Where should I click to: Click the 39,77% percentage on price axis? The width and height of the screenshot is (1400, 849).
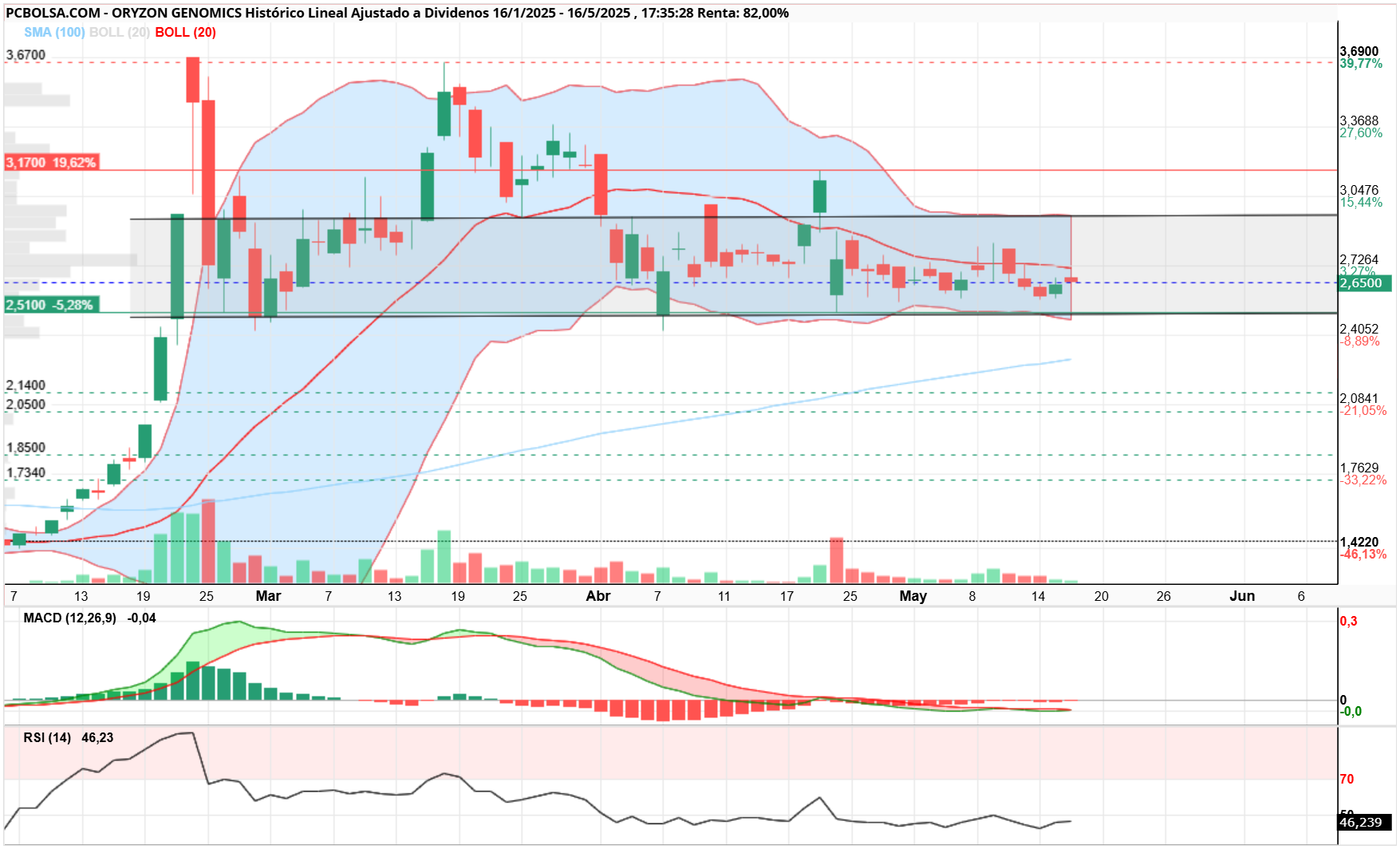1361,64
